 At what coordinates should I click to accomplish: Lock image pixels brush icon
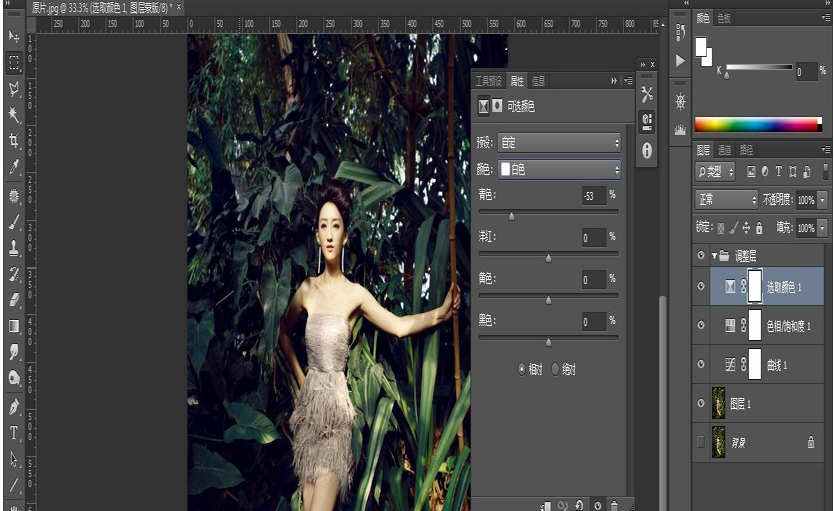pos(733,228)
